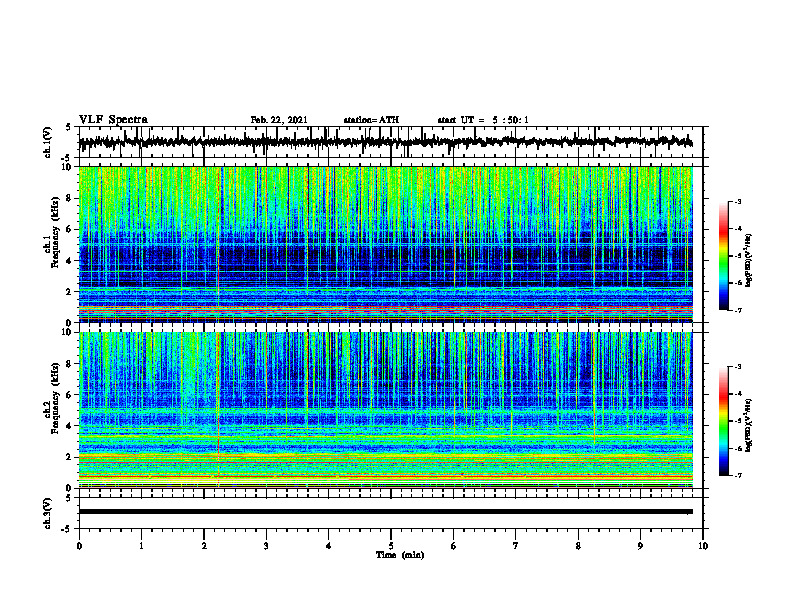Click time axis tick label "10"
This screenshot has width=792, height=612.
(x=703, y=546)
